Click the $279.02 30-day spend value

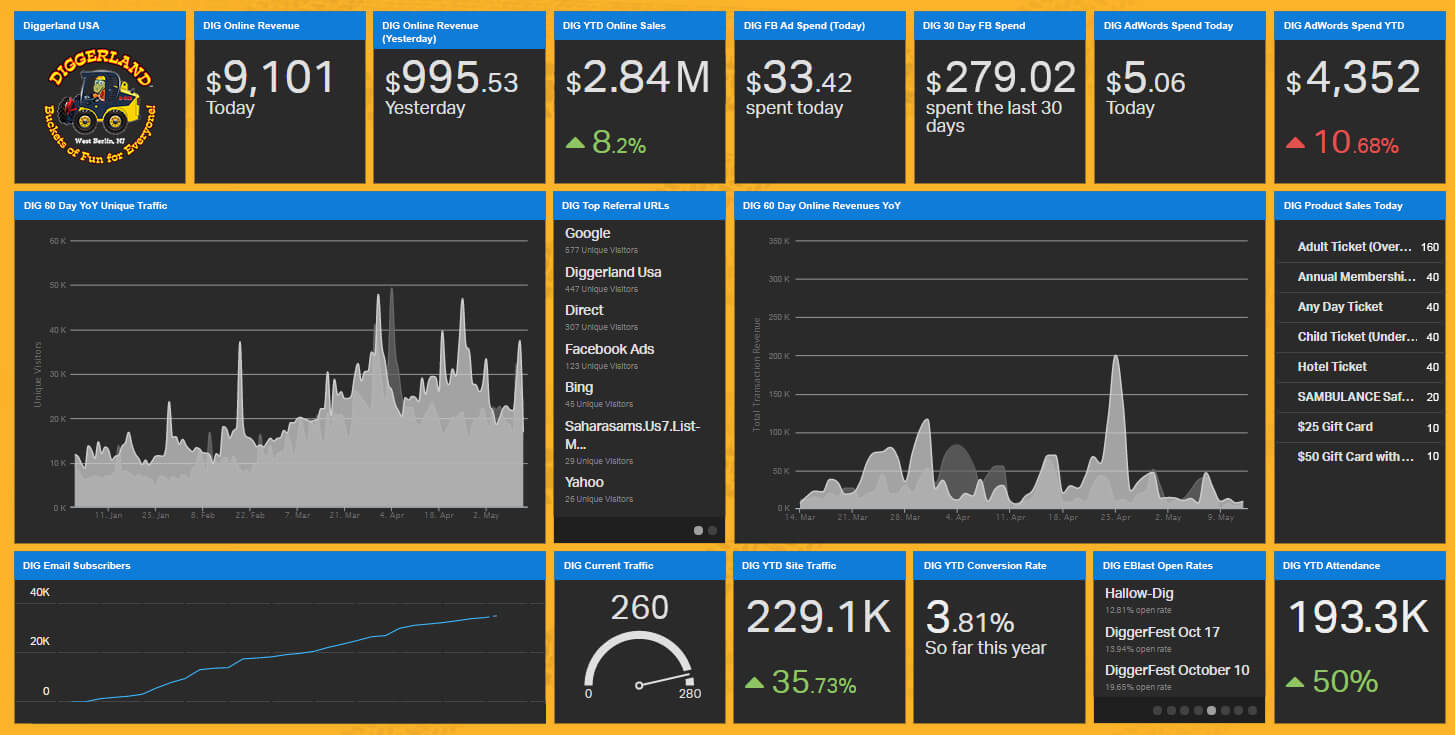(x=1001, y=78)
